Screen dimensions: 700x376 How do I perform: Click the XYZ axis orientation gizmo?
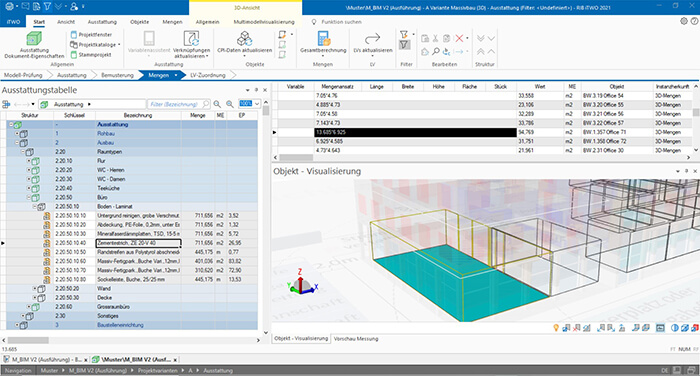[x=302, y=281]
